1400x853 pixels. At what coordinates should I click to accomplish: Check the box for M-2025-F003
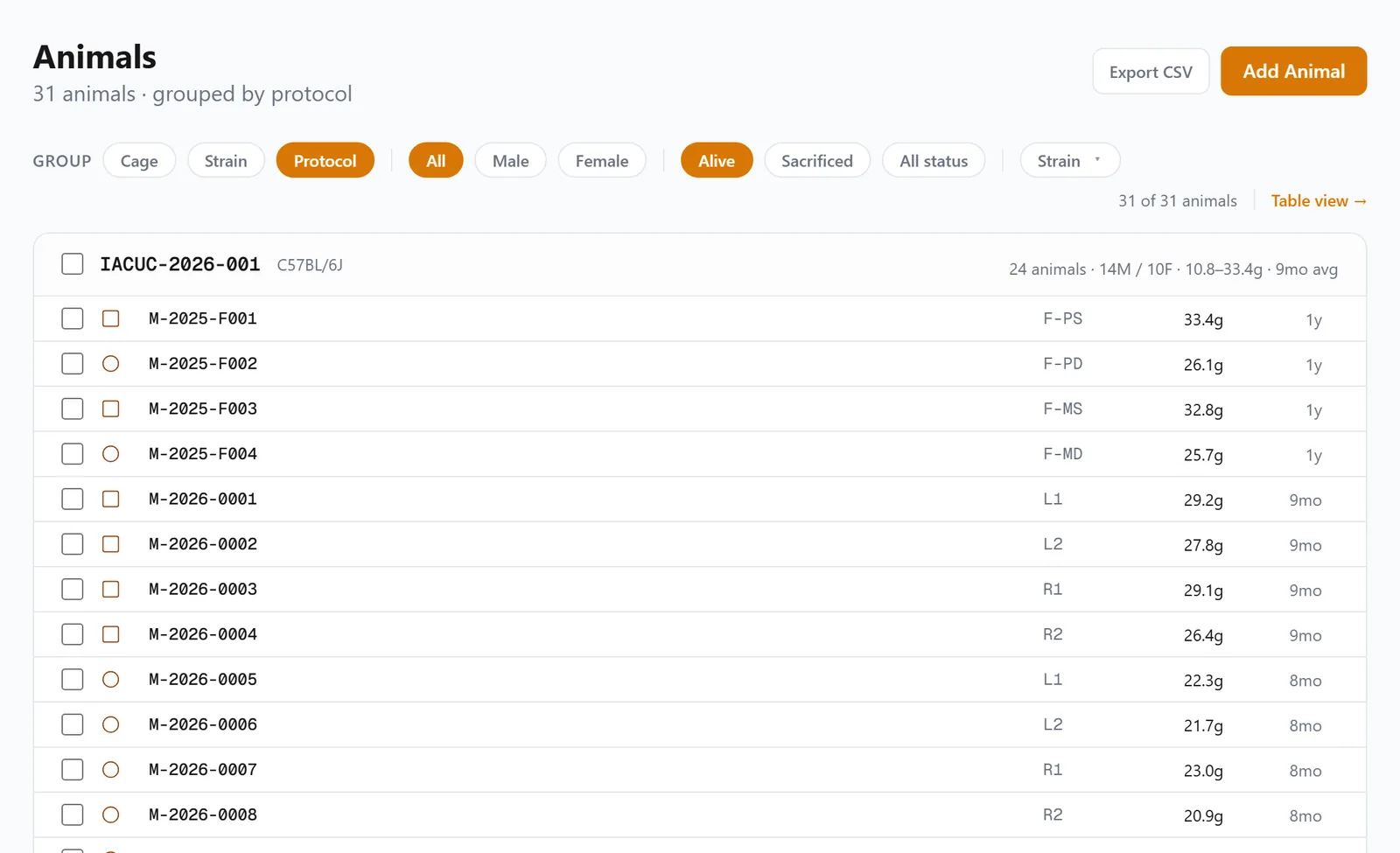click(73, 409)
